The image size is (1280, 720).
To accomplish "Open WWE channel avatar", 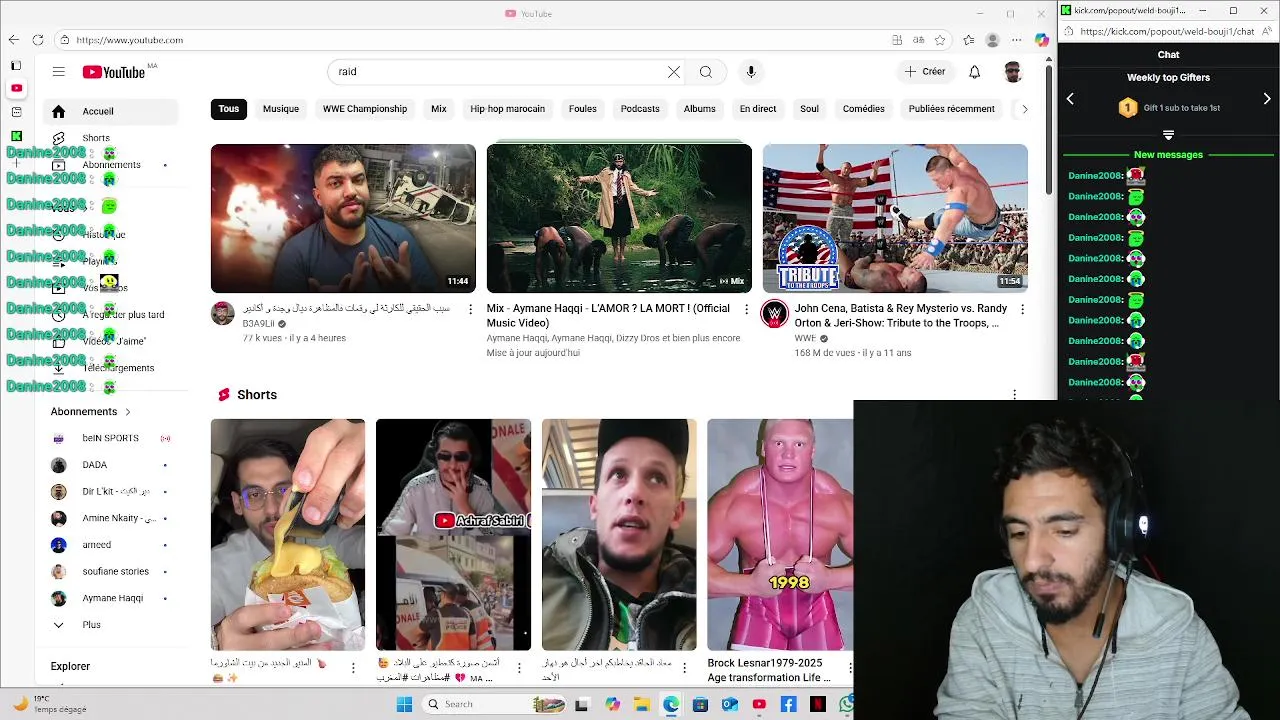I will pyautogui.click(x=774, y=313).
